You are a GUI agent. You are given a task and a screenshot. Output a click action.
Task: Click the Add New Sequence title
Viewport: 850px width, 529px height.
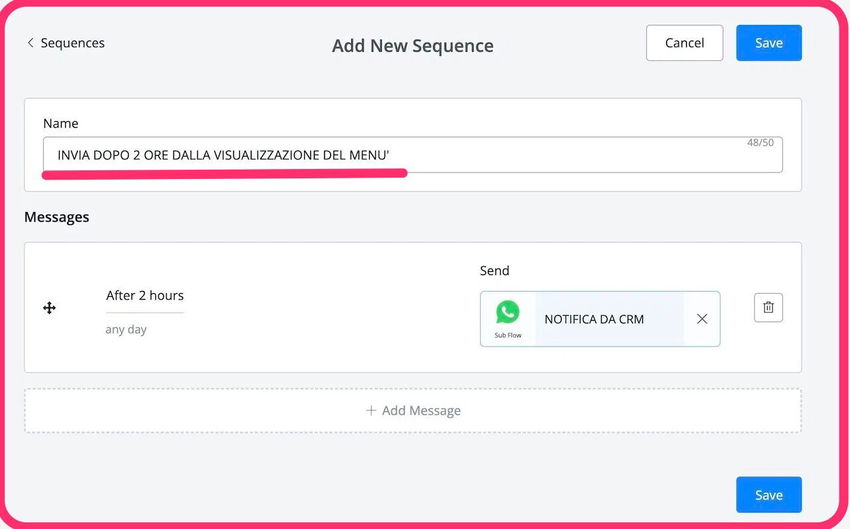[x=412, y=46]
